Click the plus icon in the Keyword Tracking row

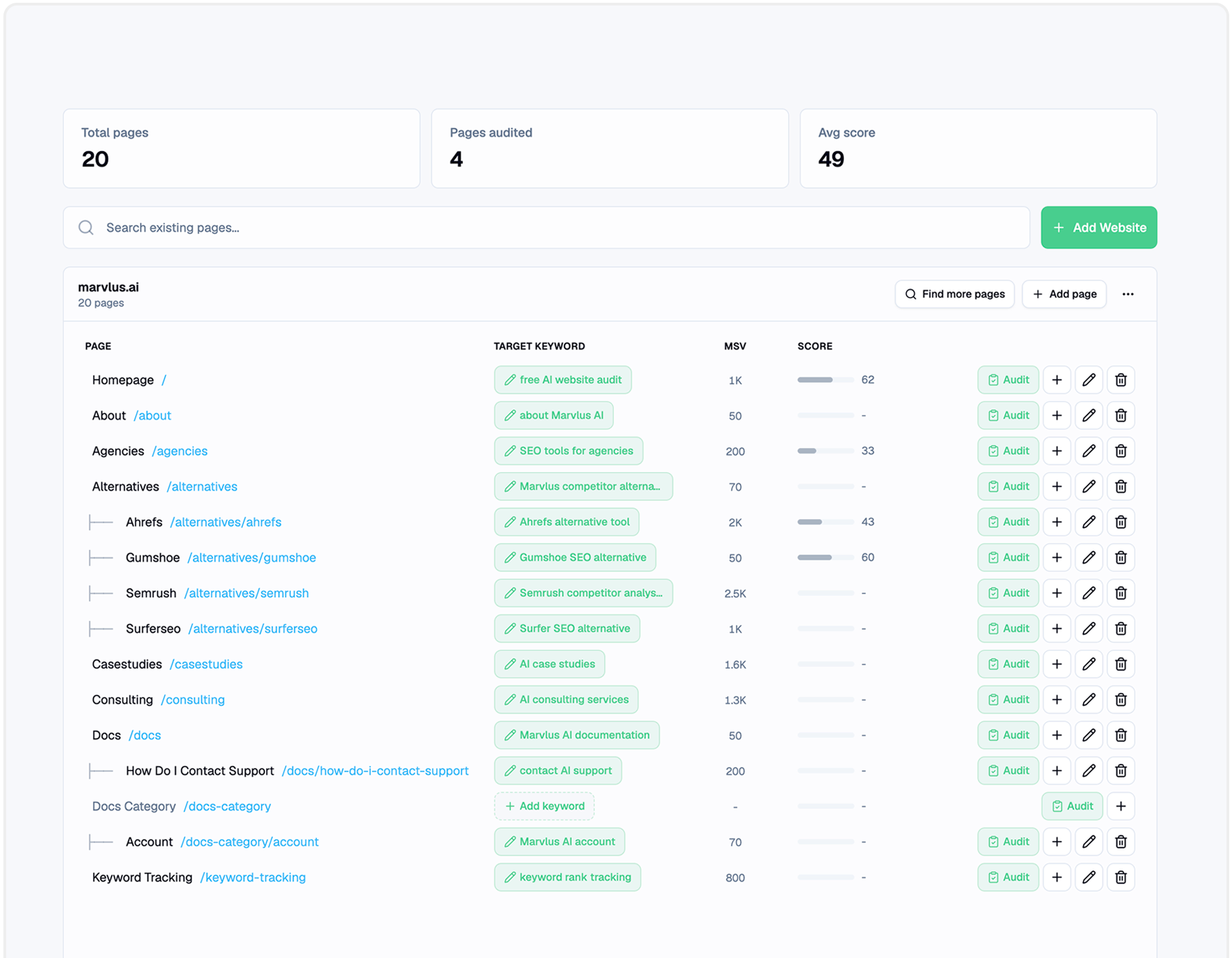pos(1057,877)
